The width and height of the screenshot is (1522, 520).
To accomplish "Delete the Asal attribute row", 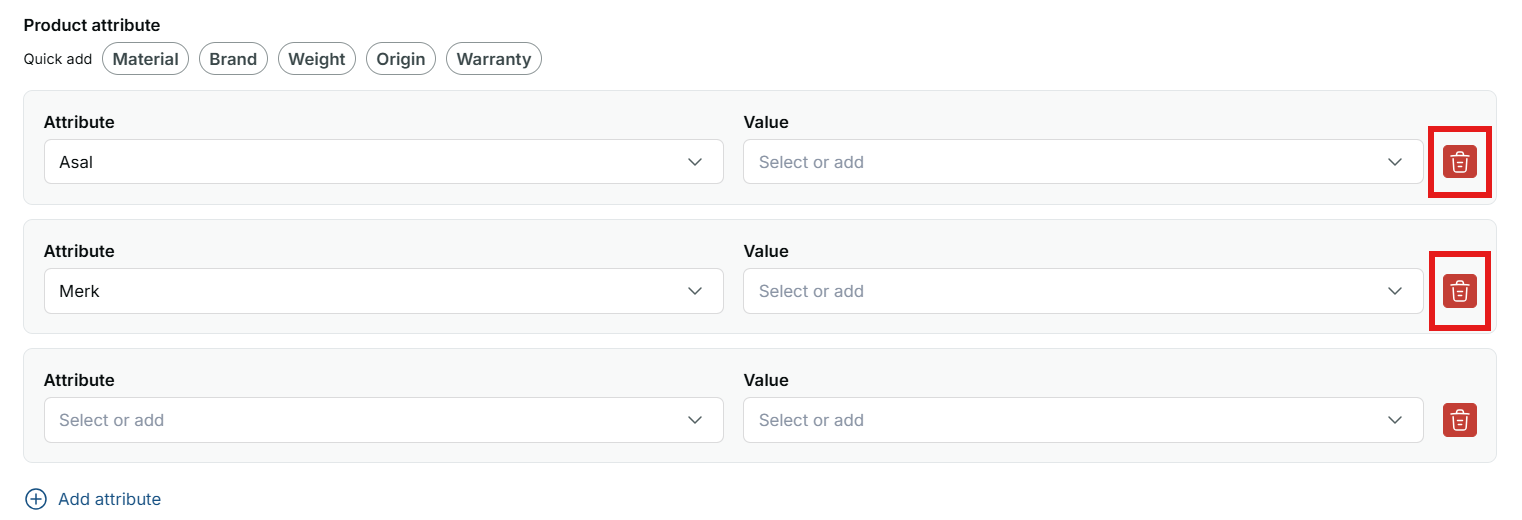I will pos(1459,162).
